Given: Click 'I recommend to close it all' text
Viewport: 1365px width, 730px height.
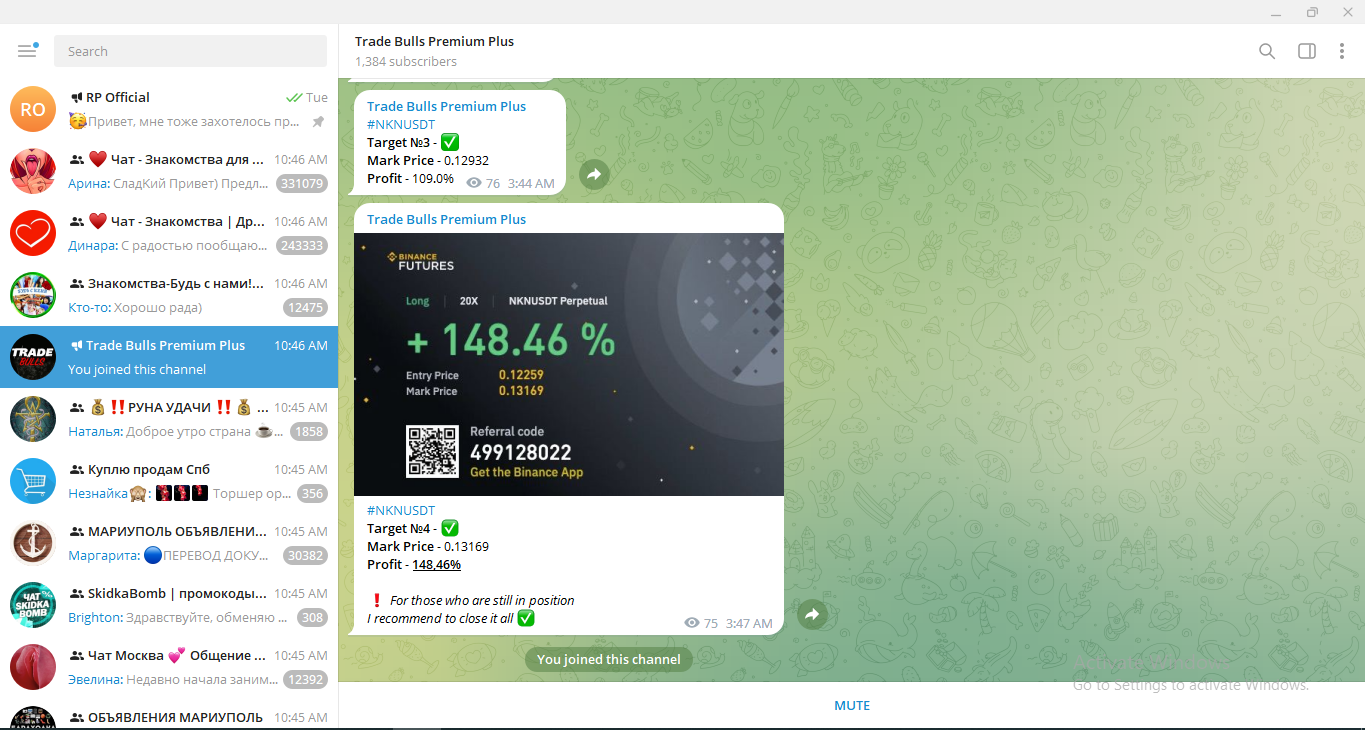Looking at the screenshot, I should point(440,618).
